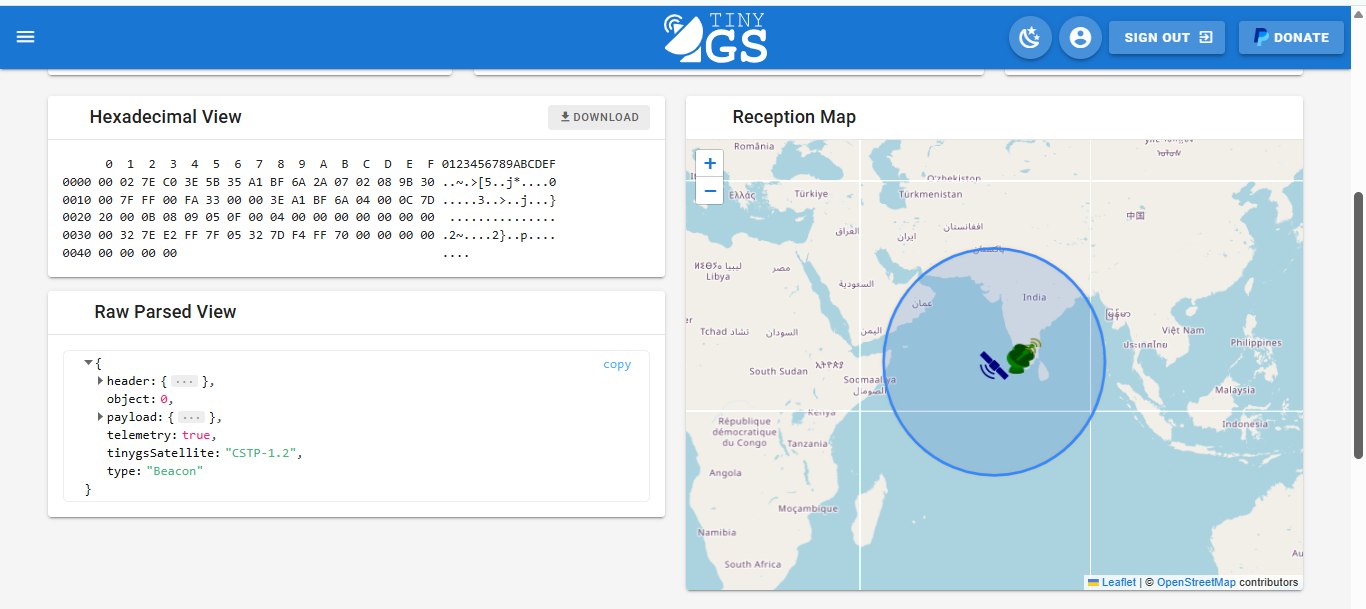Click the SIGN OUT button
The image size is (1366, 609).
coord(1167,38)
